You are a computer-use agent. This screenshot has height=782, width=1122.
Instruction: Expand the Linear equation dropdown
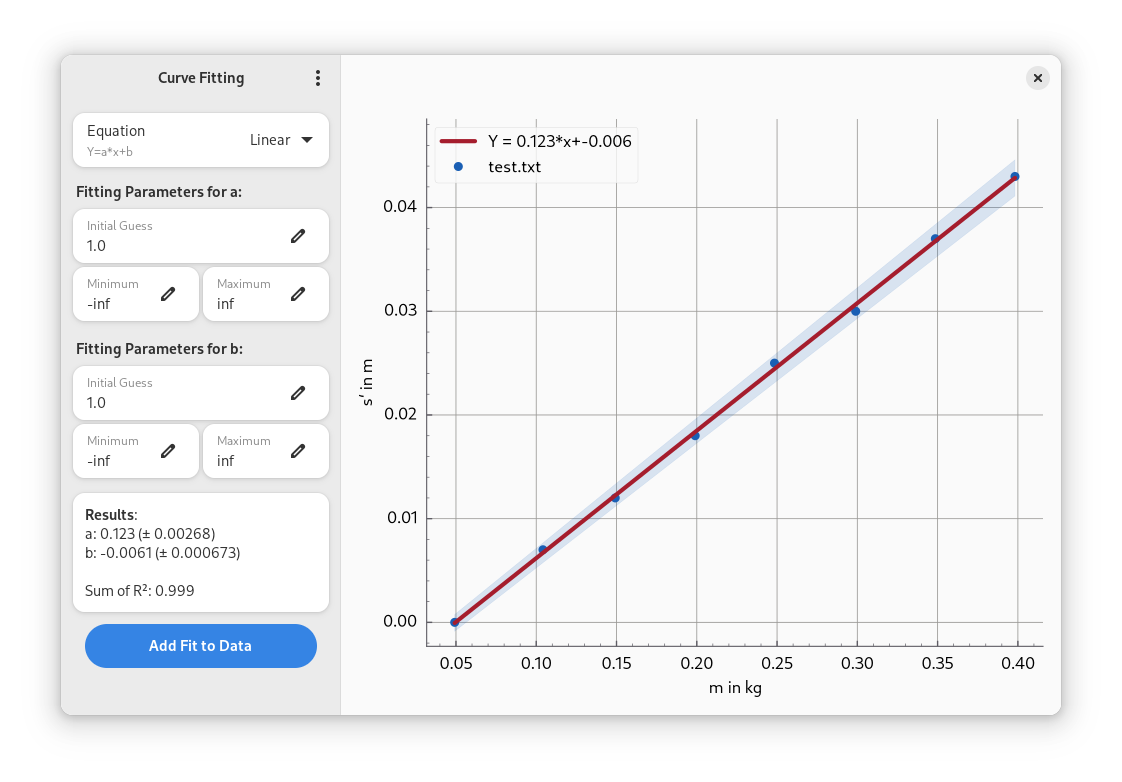(x=282, y=140)
